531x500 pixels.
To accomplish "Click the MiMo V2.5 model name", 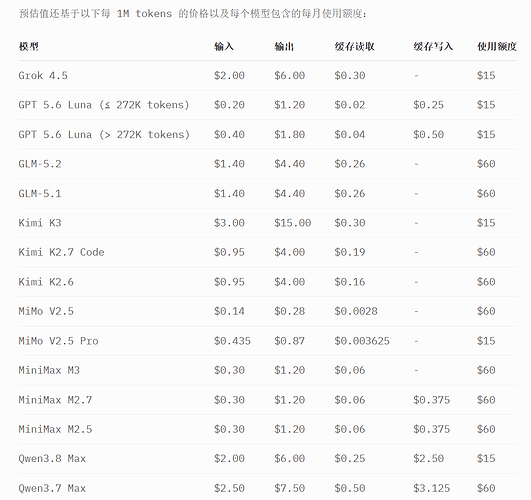I will tap(46, 311).
